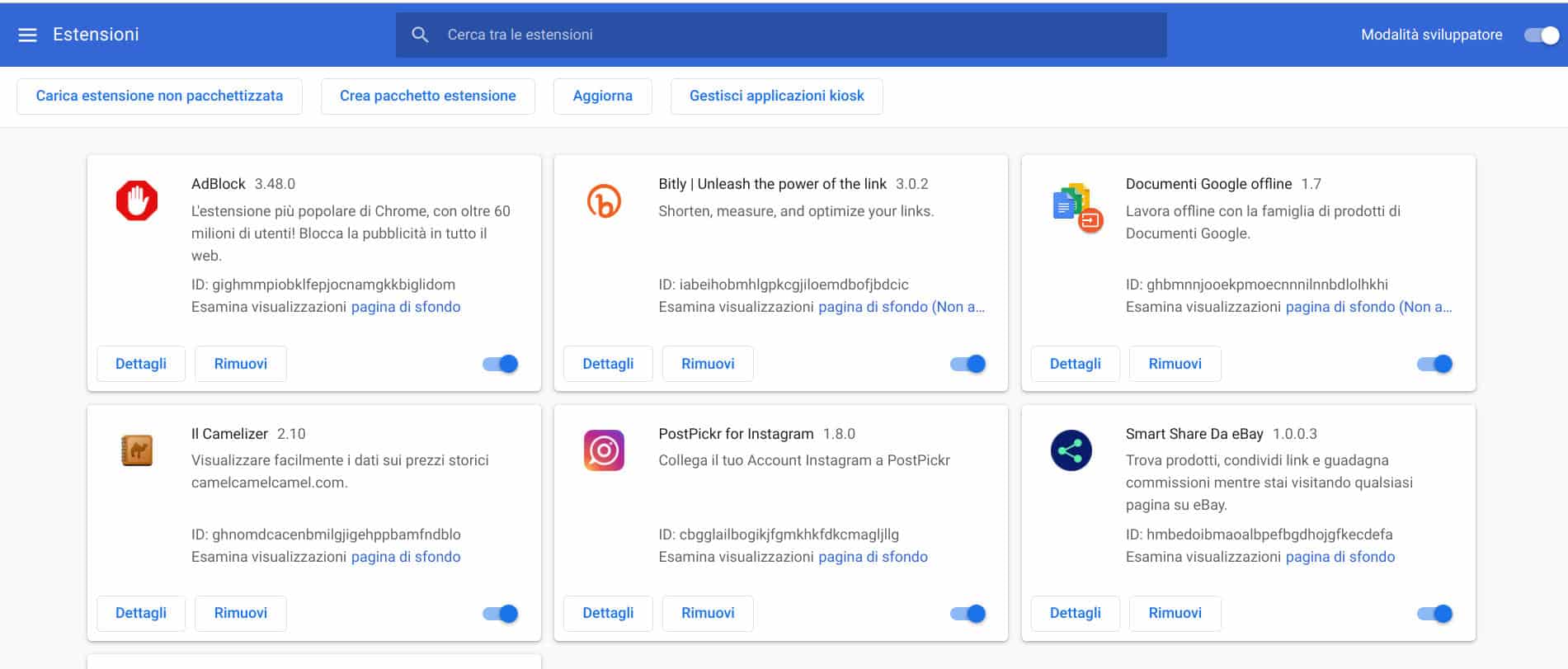Image resolution: width=1568 pixels, height=669 pixels.
Task: Click the Aggiorna button
Action: tap(603, 96)
